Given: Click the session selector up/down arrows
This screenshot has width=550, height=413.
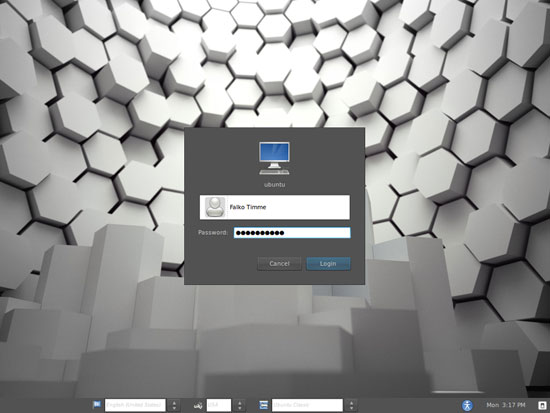Looking at the screenshot, I should tap(351, 405).
